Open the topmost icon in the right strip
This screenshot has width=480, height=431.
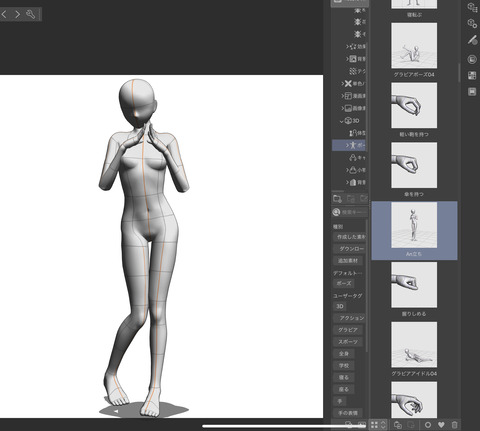[x=472, y=7]
